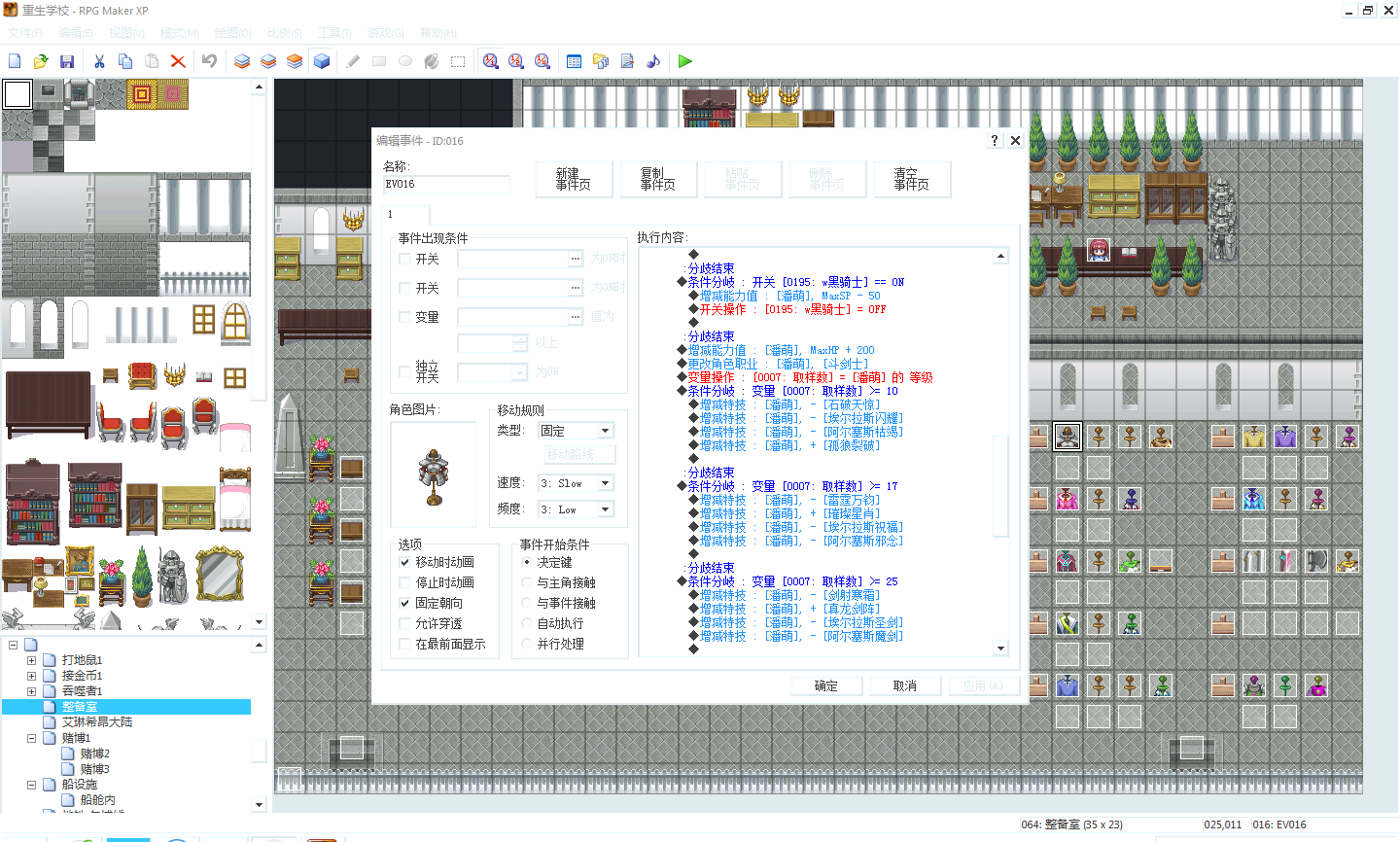Open the Sound Test music note icon
This screenshot has height=842, width=1400.
pyautogui.click(x=653, y=61)
